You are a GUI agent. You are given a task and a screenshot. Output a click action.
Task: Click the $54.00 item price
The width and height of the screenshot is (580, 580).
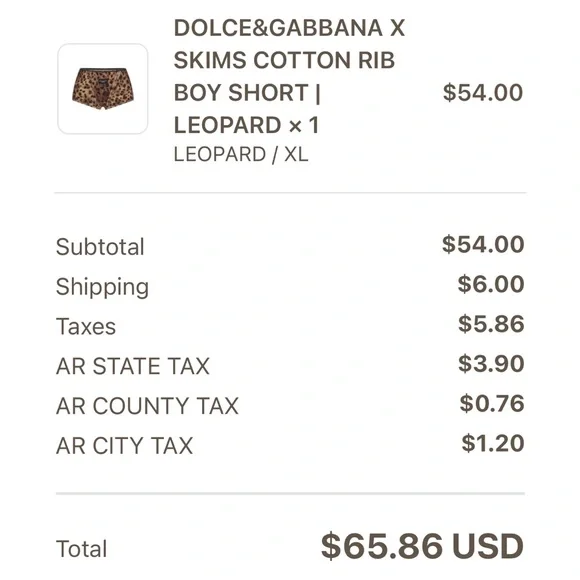coord(483,92)
